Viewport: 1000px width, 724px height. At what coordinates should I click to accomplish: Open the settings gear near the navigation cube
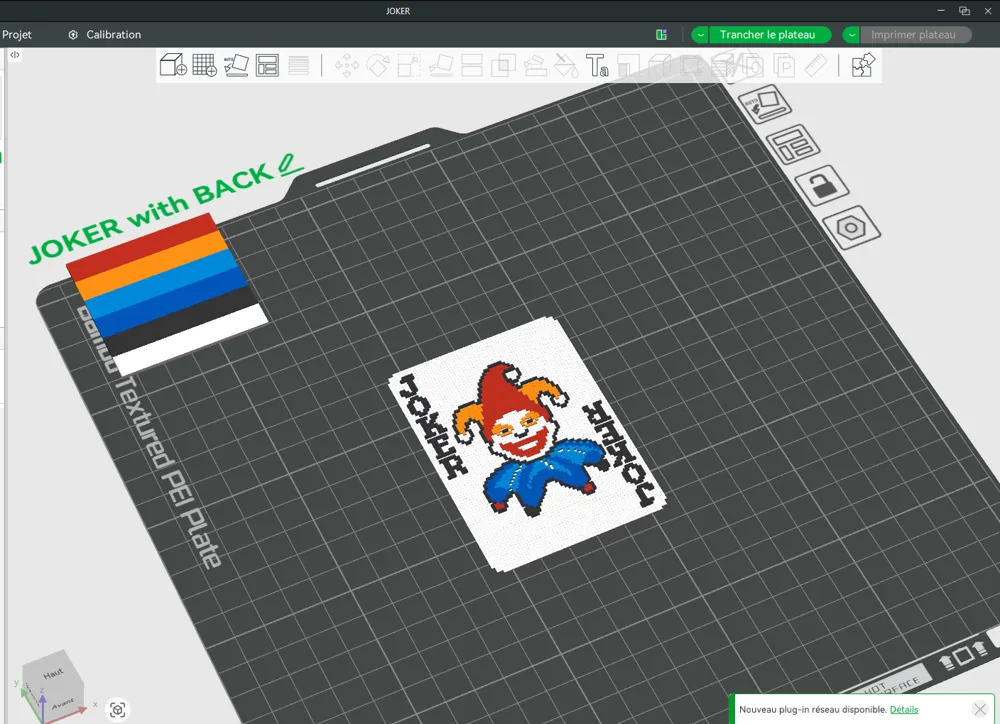(117, 709)
